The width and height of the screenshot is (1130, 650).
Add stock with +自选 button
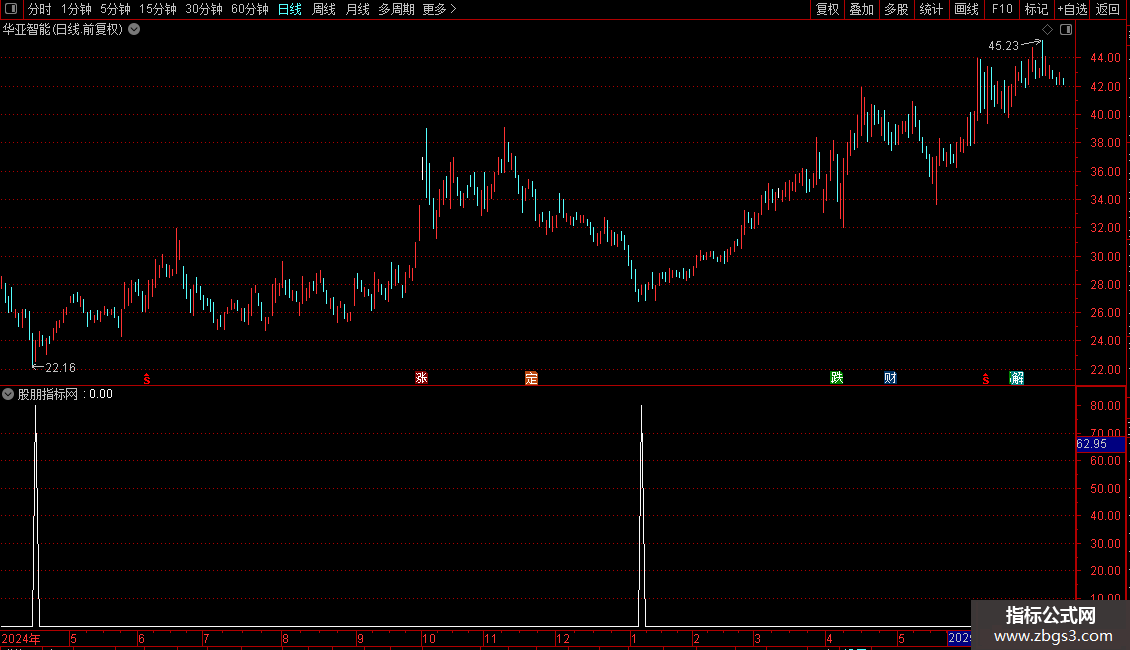coord(1072,9)
